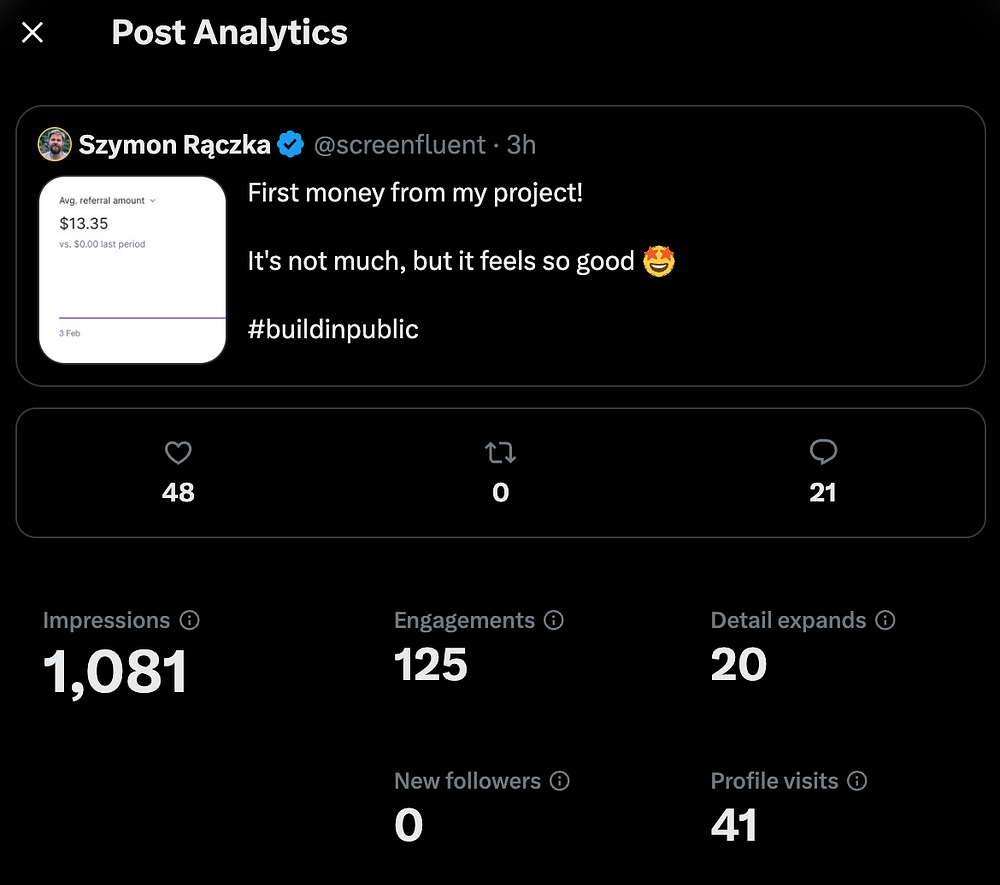This screenshot has width=1000, height=885.
Task: Click the 21 replies count
Action: point(822,492)
